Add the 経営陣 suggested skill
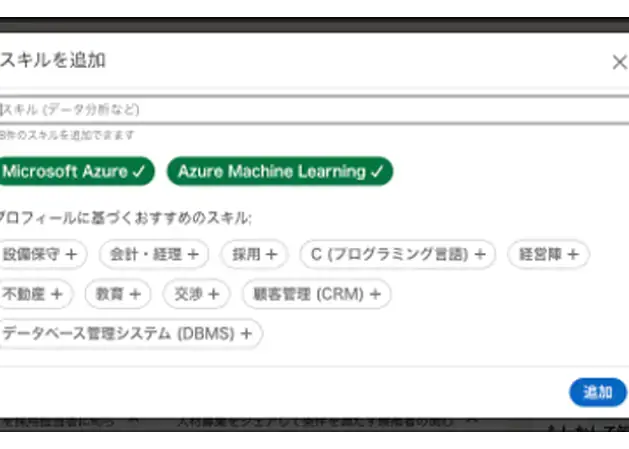Image resolution: width=629 pixels, height=449 pixels. 548,254
